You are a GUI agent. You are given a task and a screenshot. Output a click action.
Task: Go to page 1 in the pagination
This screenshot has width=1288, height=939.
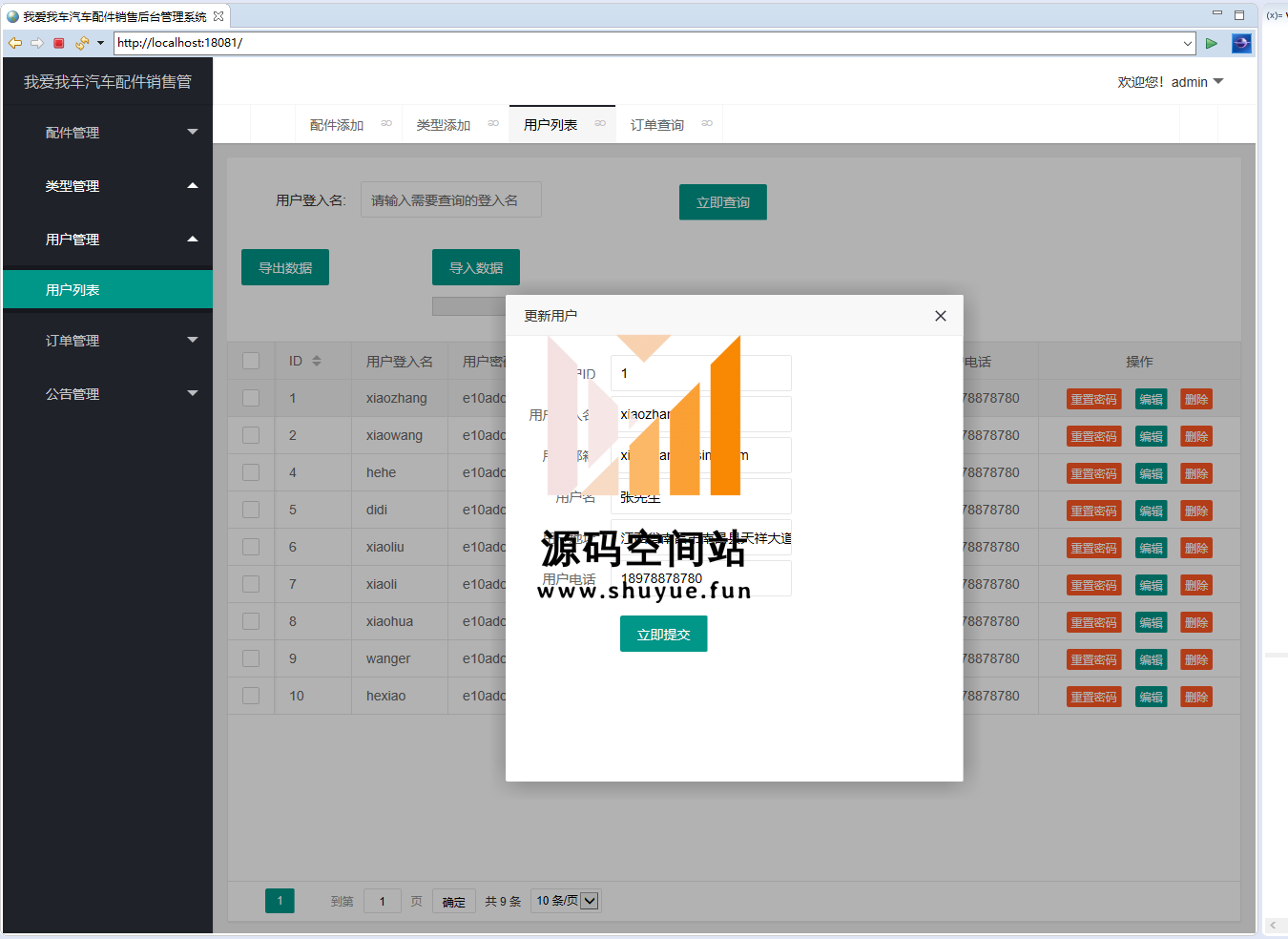click(280, 901)
